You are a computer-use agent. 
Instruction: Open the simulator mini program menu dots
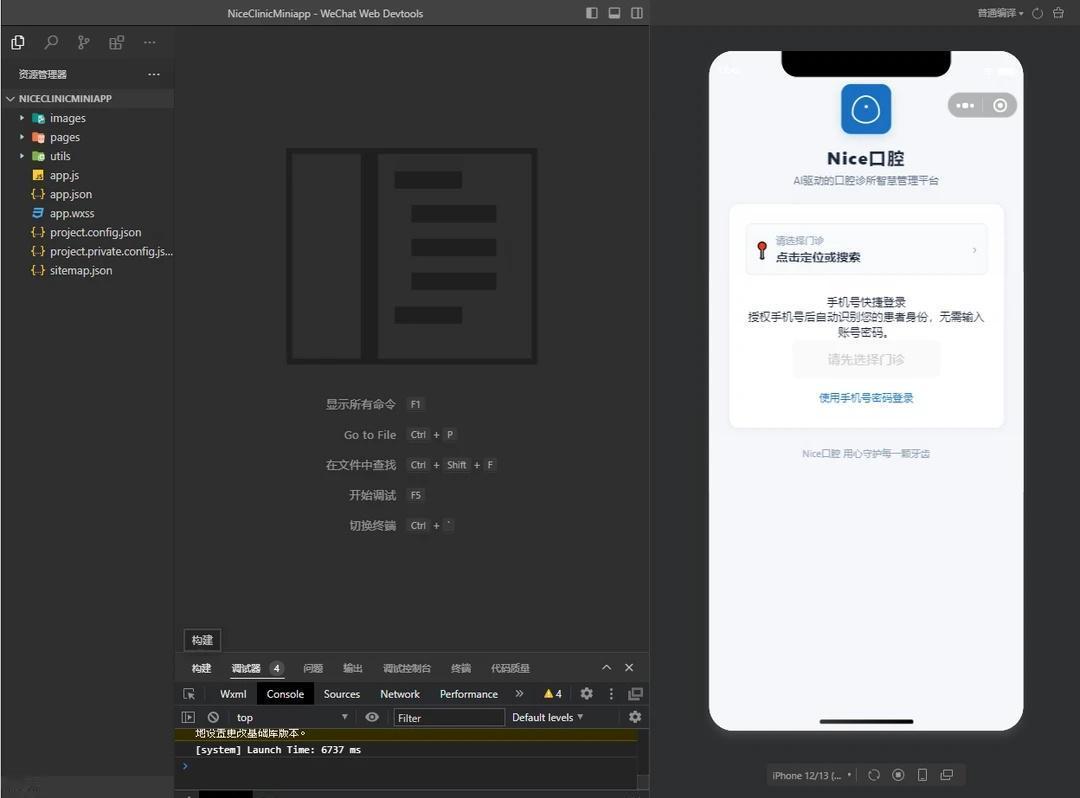(966, 105)
